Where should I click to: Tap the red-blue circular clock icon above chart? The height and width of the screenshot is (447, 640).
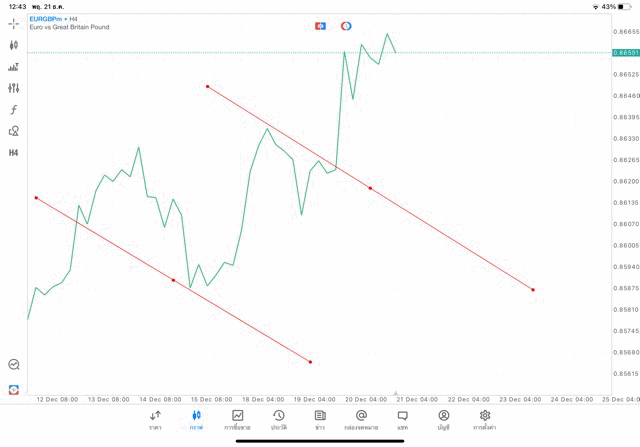coord(346,25)
